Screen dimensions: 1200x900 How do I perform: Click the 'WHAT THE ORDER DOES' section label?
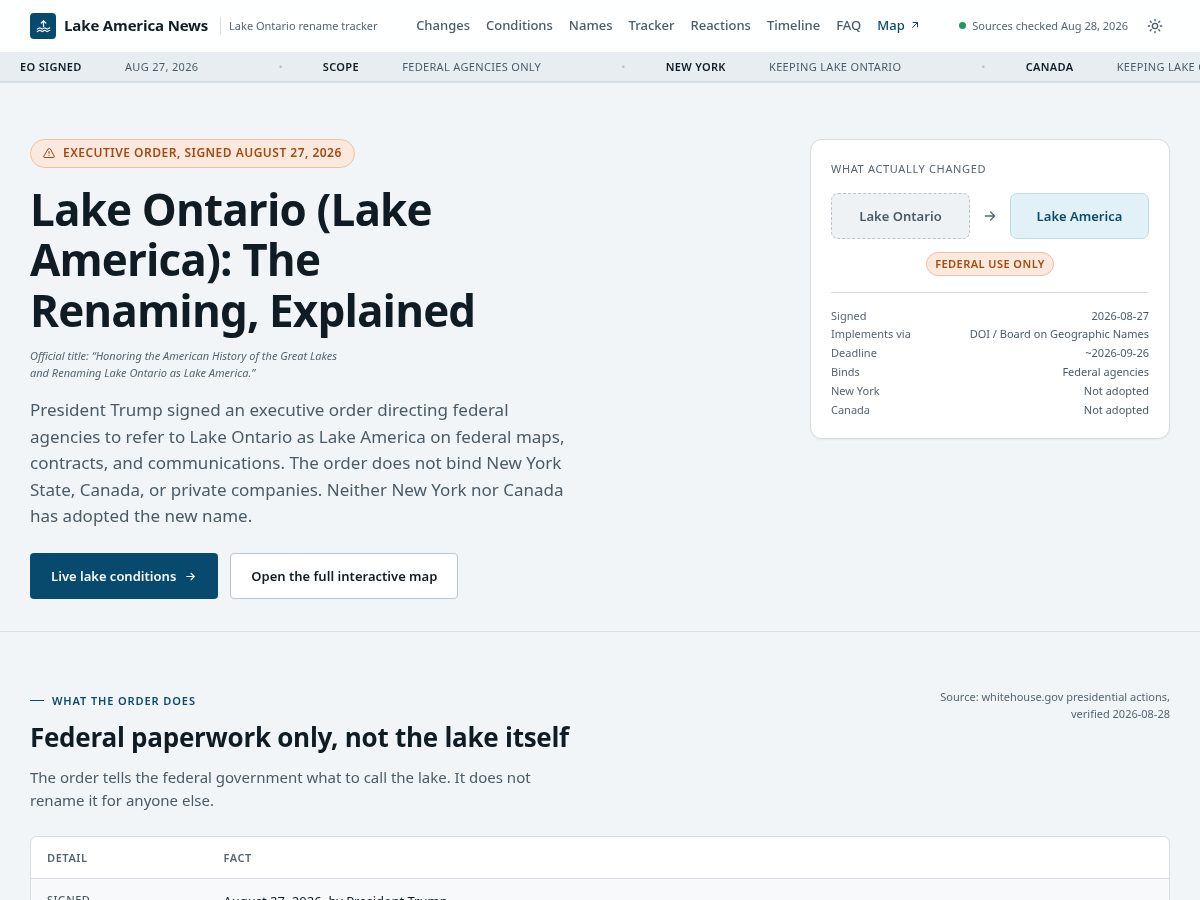[x=124, y=701]
